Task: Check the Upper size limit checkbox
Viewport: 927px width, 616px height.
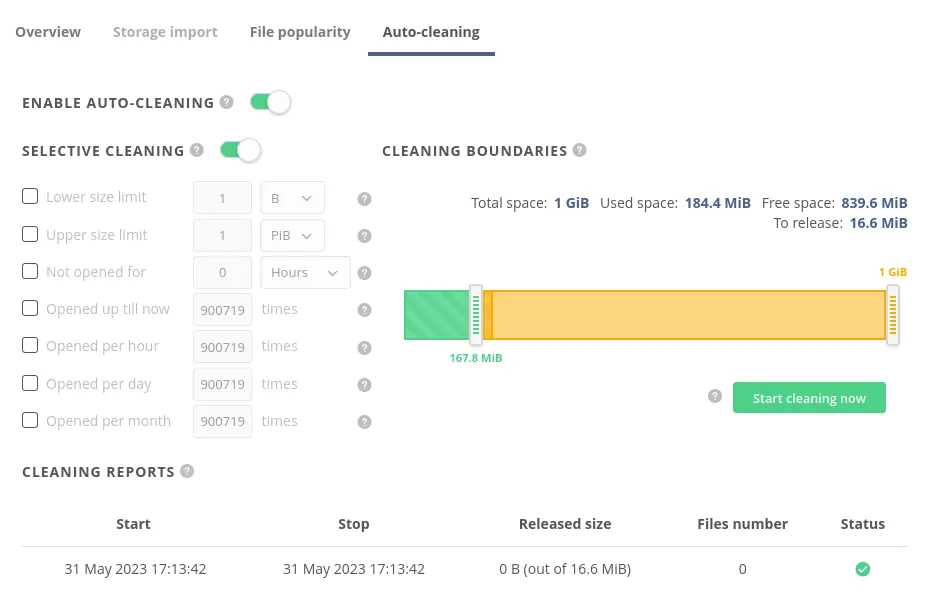Action: (x=30, y=234)
